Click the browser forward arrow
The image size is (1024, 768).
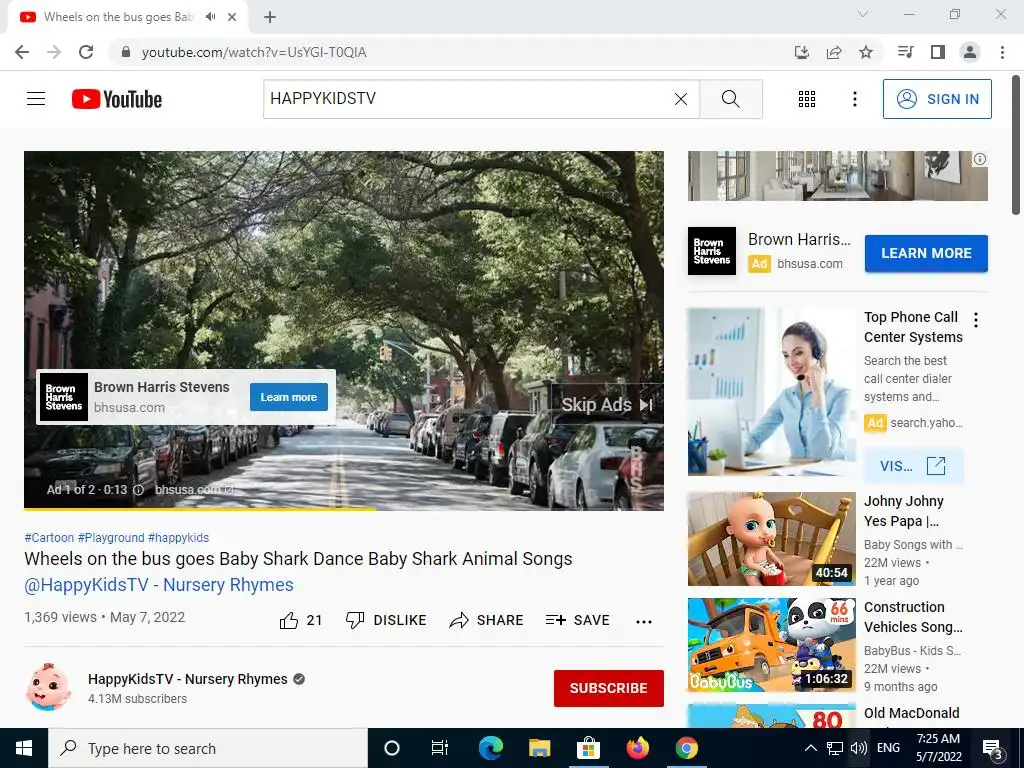click(x=54, y=52)
